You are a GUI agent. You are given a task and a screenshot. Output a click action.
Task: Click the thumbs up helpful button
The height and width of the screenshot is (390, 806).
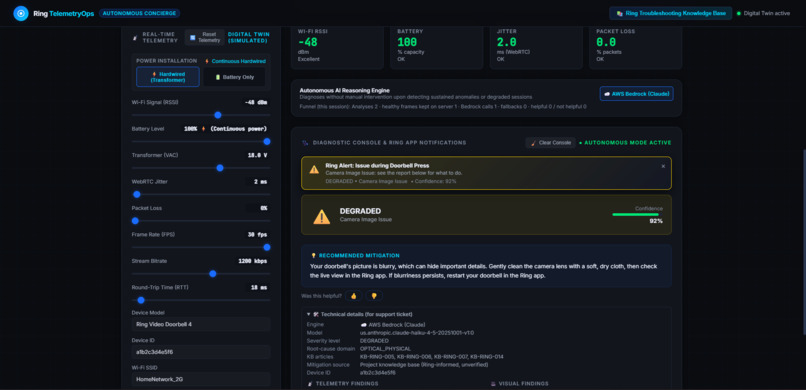tap(354, 296)
